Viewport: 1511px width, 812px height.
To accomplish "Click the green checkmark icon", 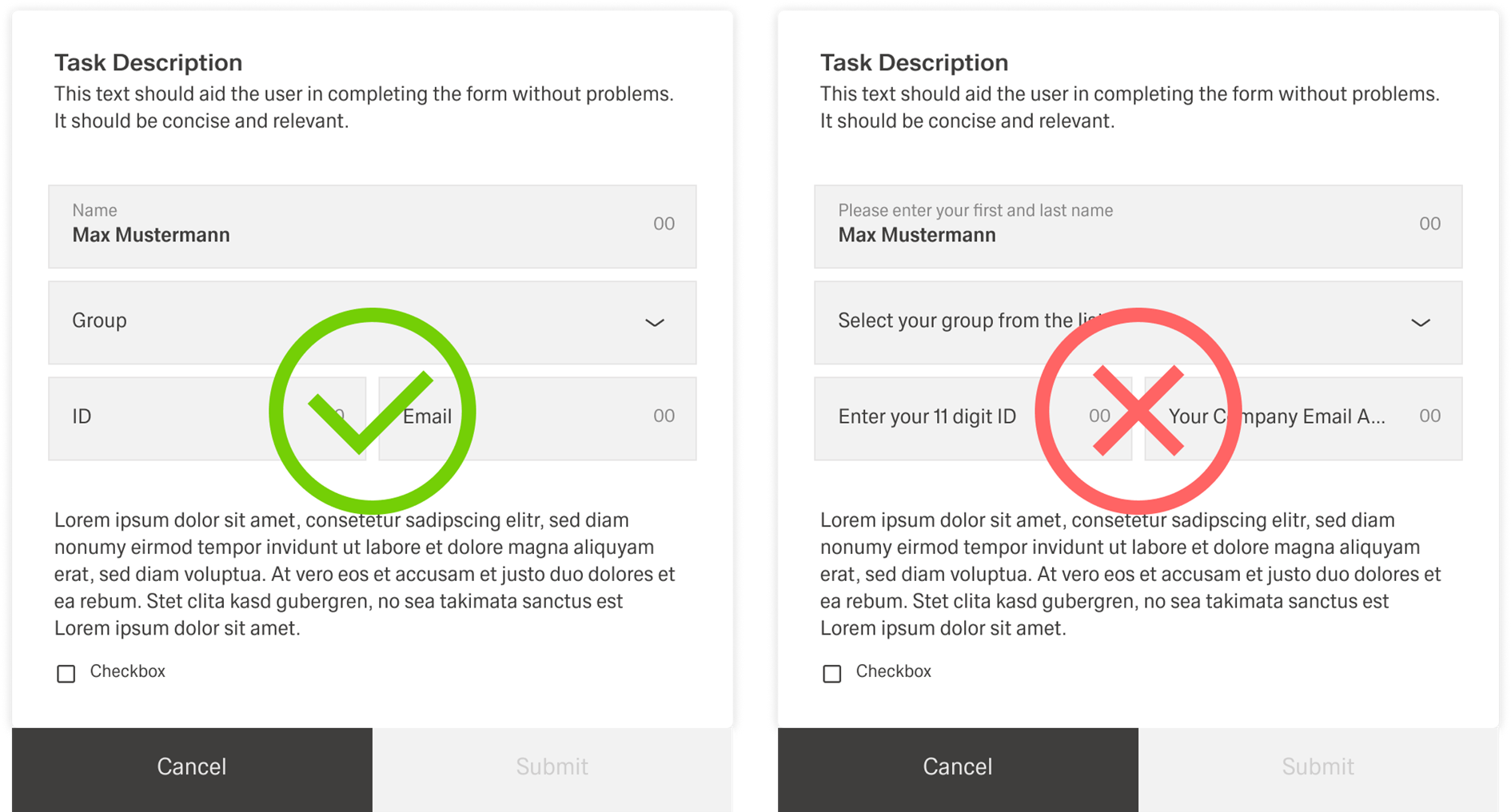I will pyautogui.click(x=372, y=411).
